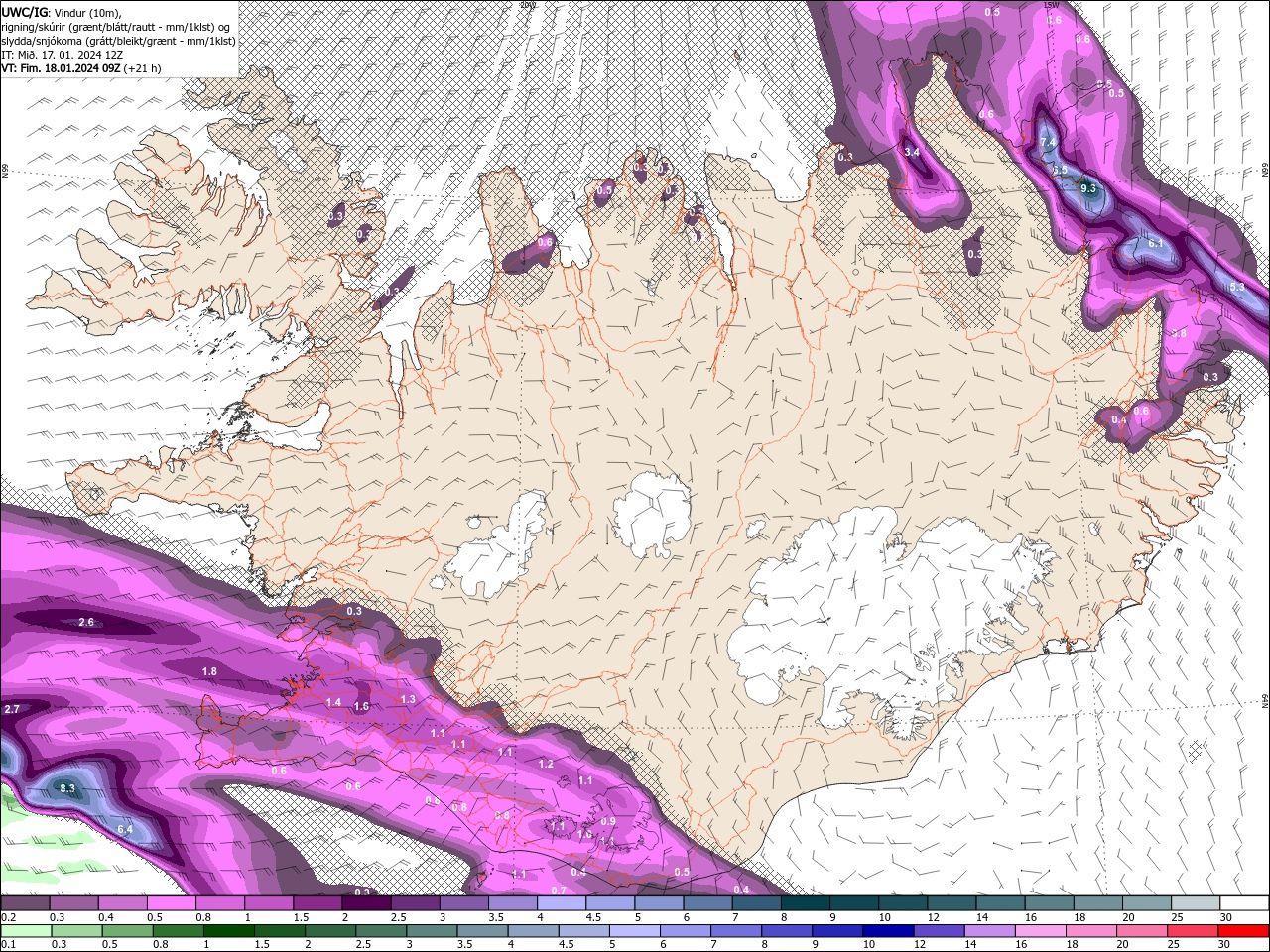
Task: Click the 1.6 value on the Reykjanes area
Action: click(361, 707)
